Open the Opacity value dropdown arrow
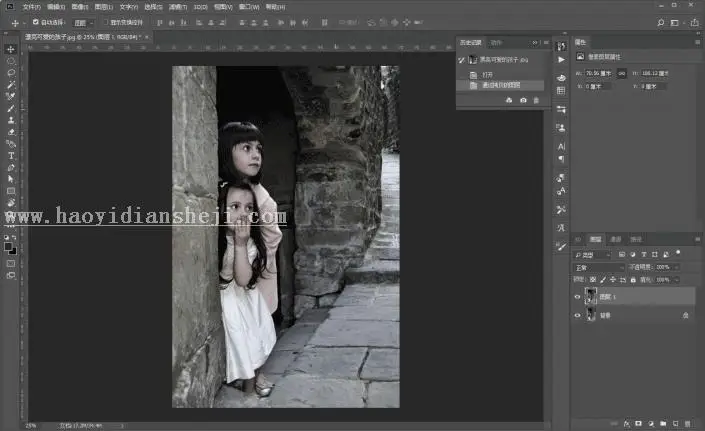Image resolution: width=705 pixels, height=431 pixels. coord(676,267)
